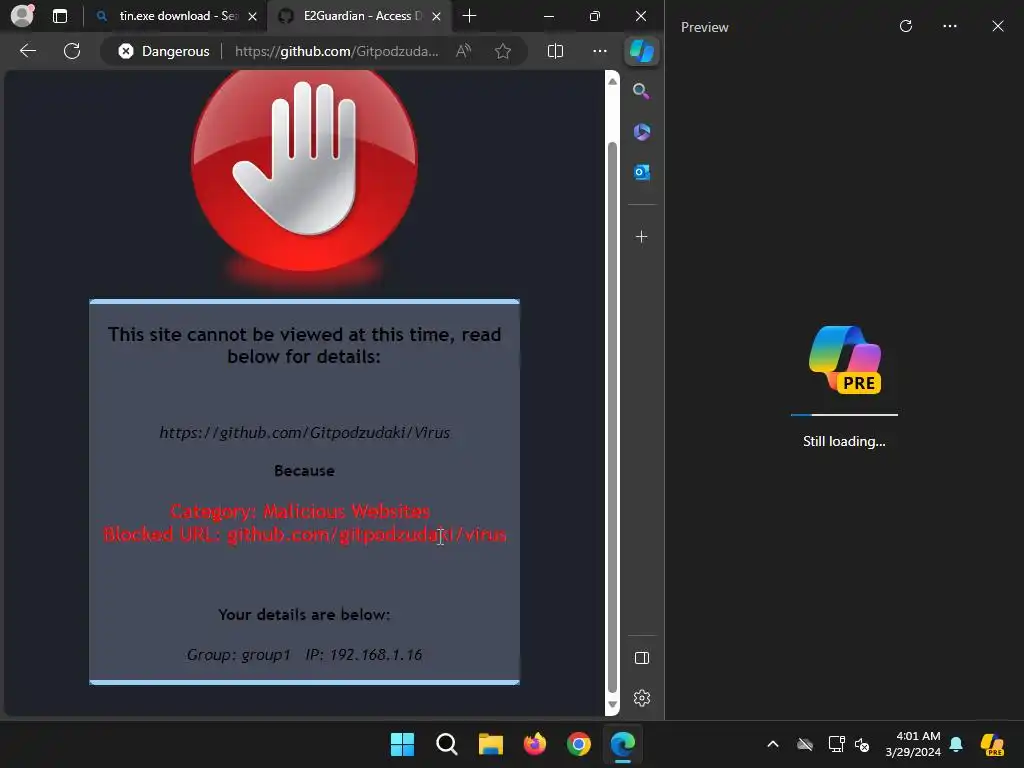The height and width of the screenshot is (768, 1024).
Task: Click the page scroll up arrow
Action: [612, 81]
